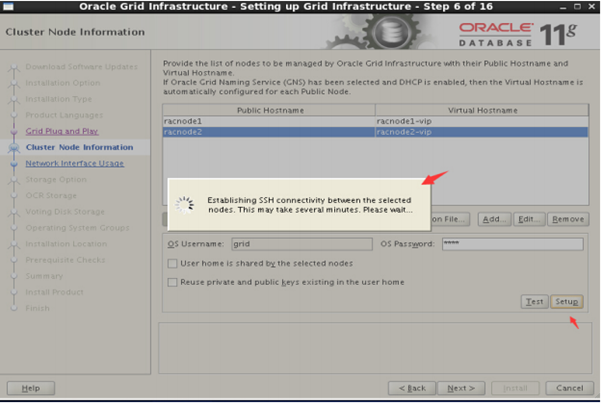Go to Network Interface Usage step
Screen dimensions: 602x404
point(74,164)
